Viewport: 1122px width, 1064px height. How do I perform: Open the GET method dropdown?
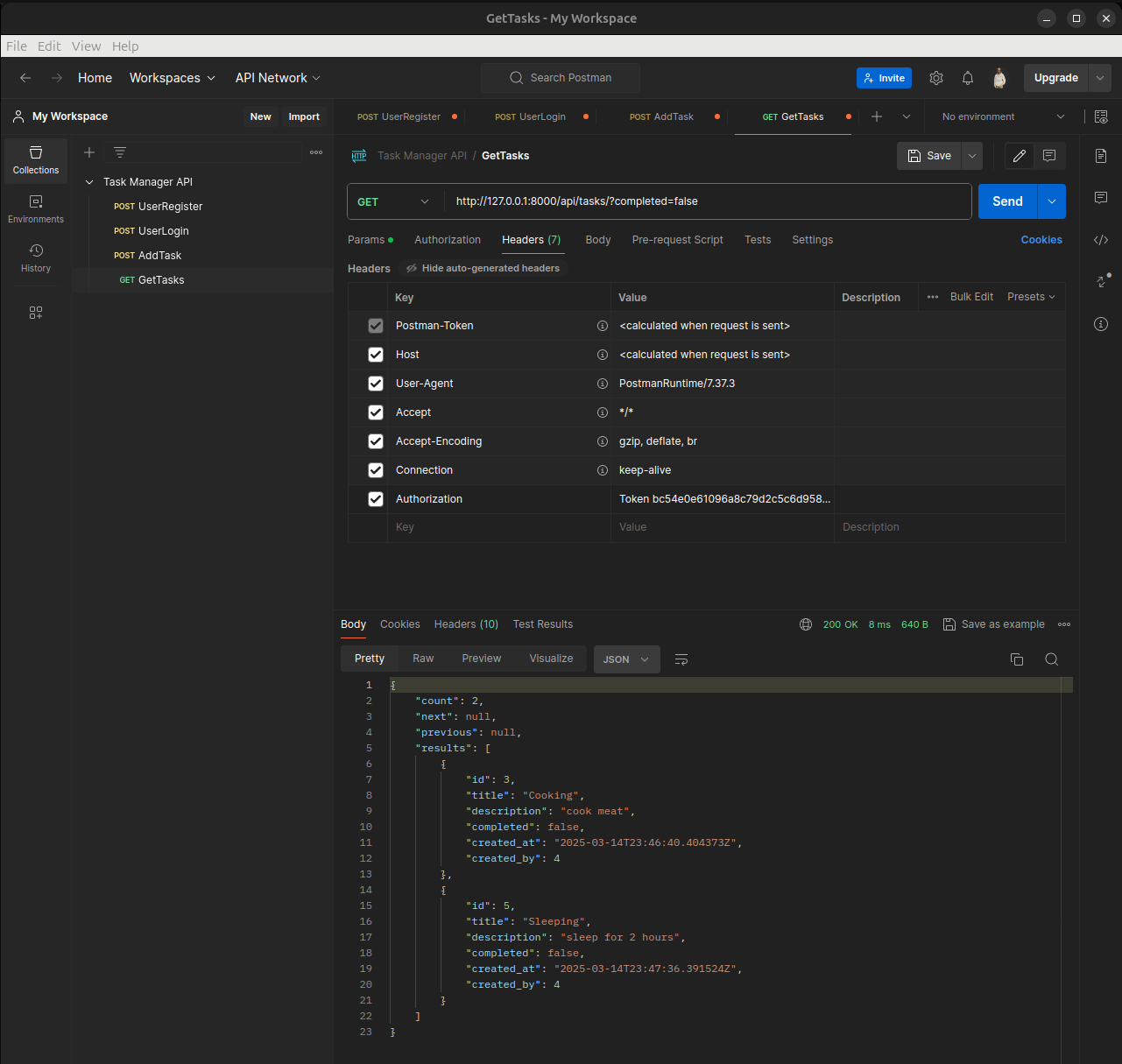point(393,201)
